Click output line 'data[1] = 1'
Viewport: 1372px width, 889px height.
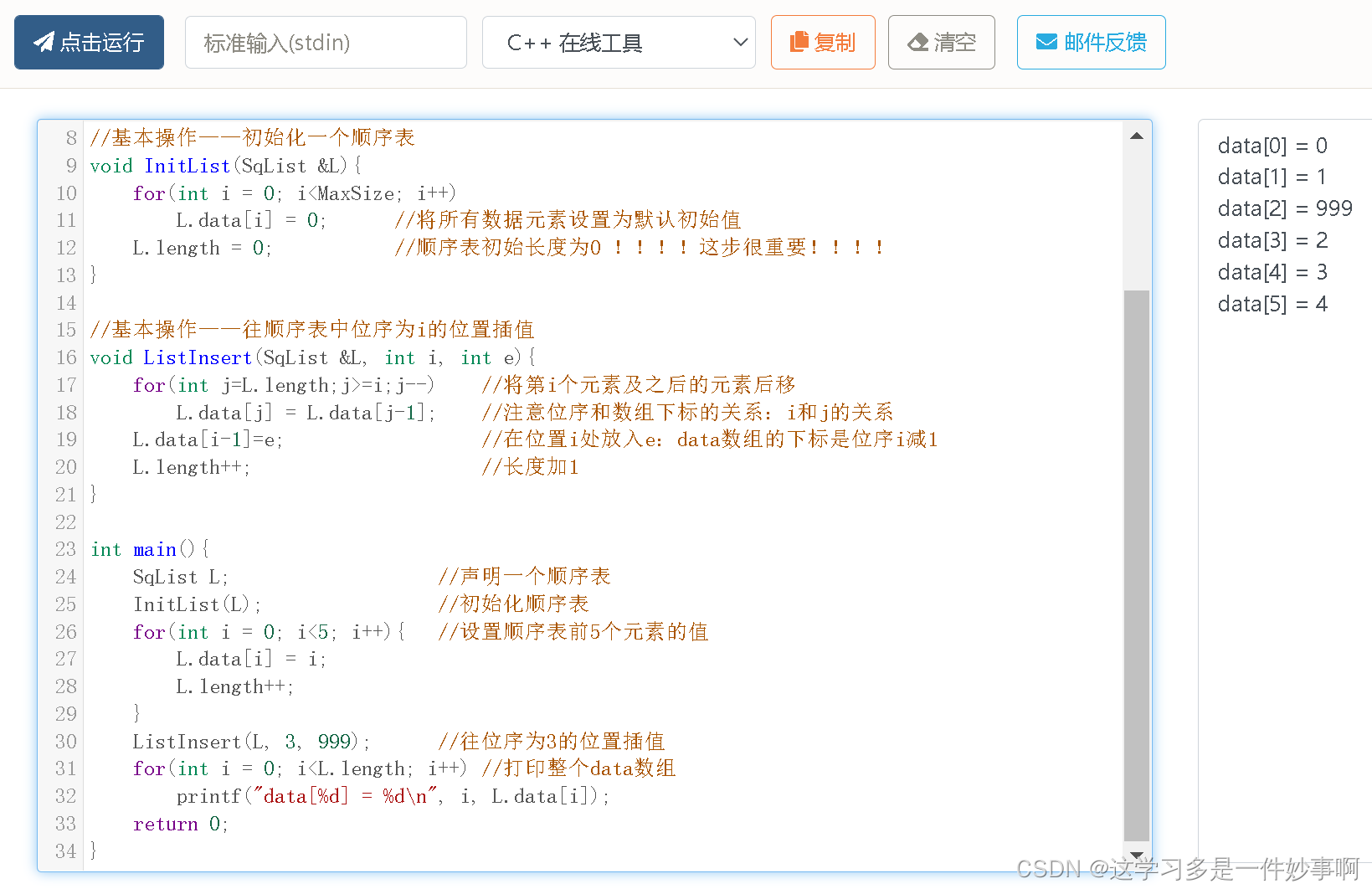(1272, 177)
